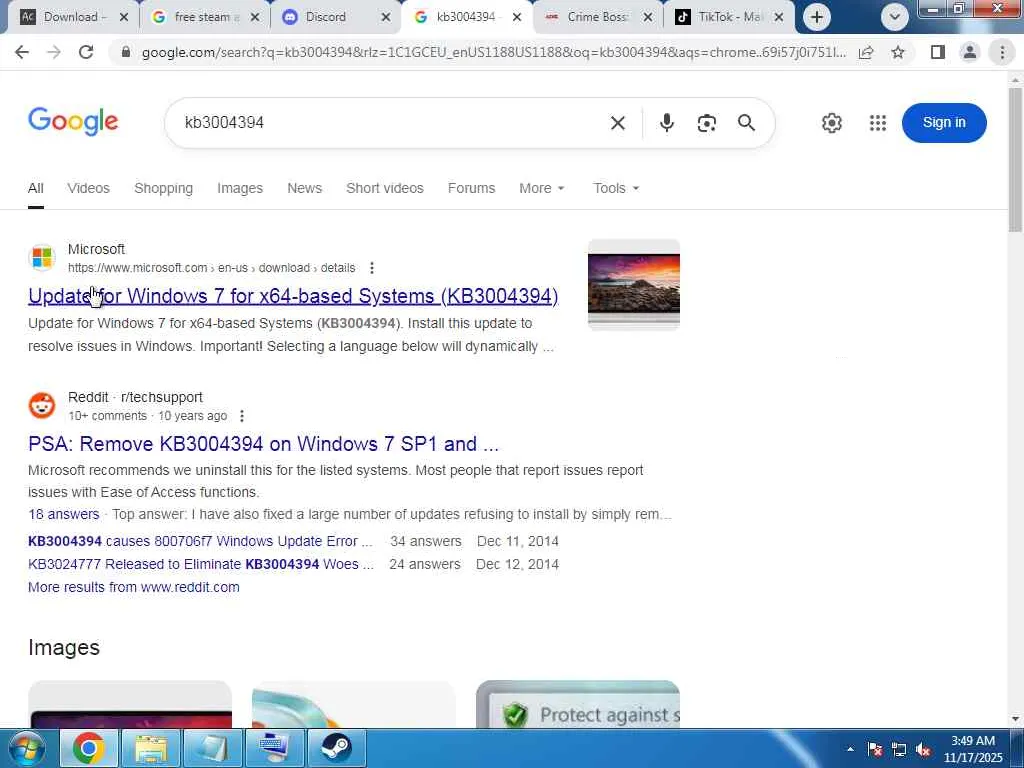Select the Short videos filter

[385, 188]
